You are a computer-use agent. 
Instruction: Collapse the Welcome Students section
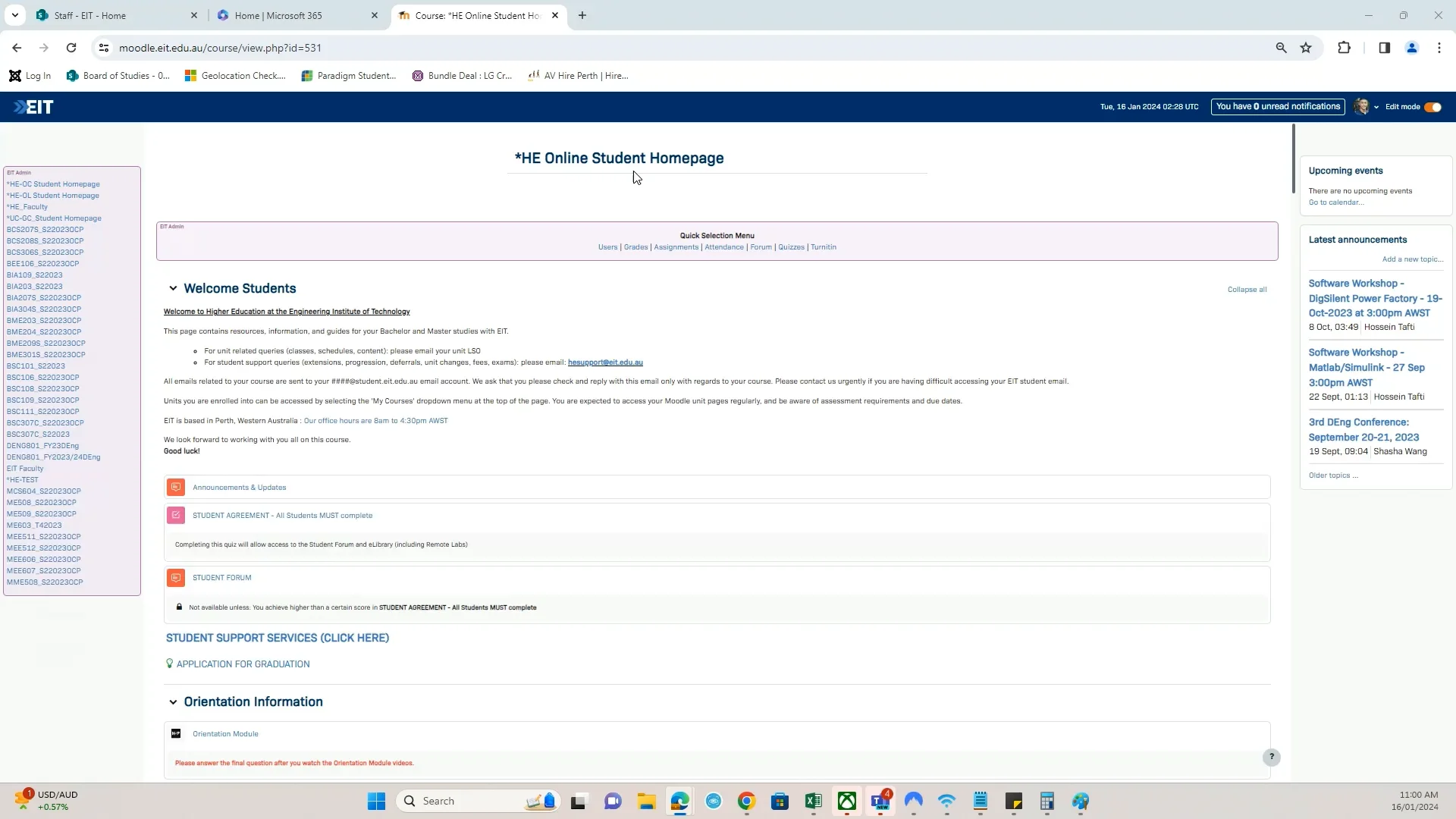pos(173,288)
